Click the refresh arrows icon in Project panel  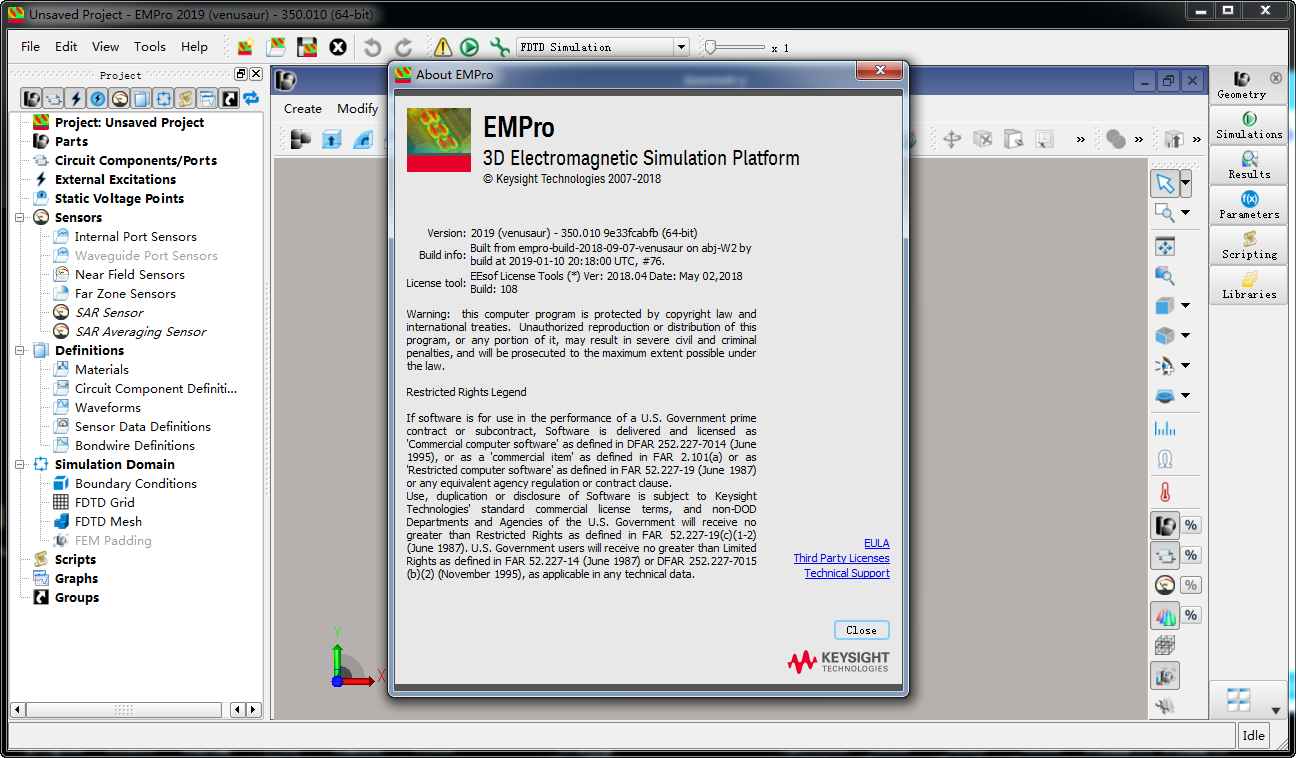pyautogui.click(x=251, y=98)
